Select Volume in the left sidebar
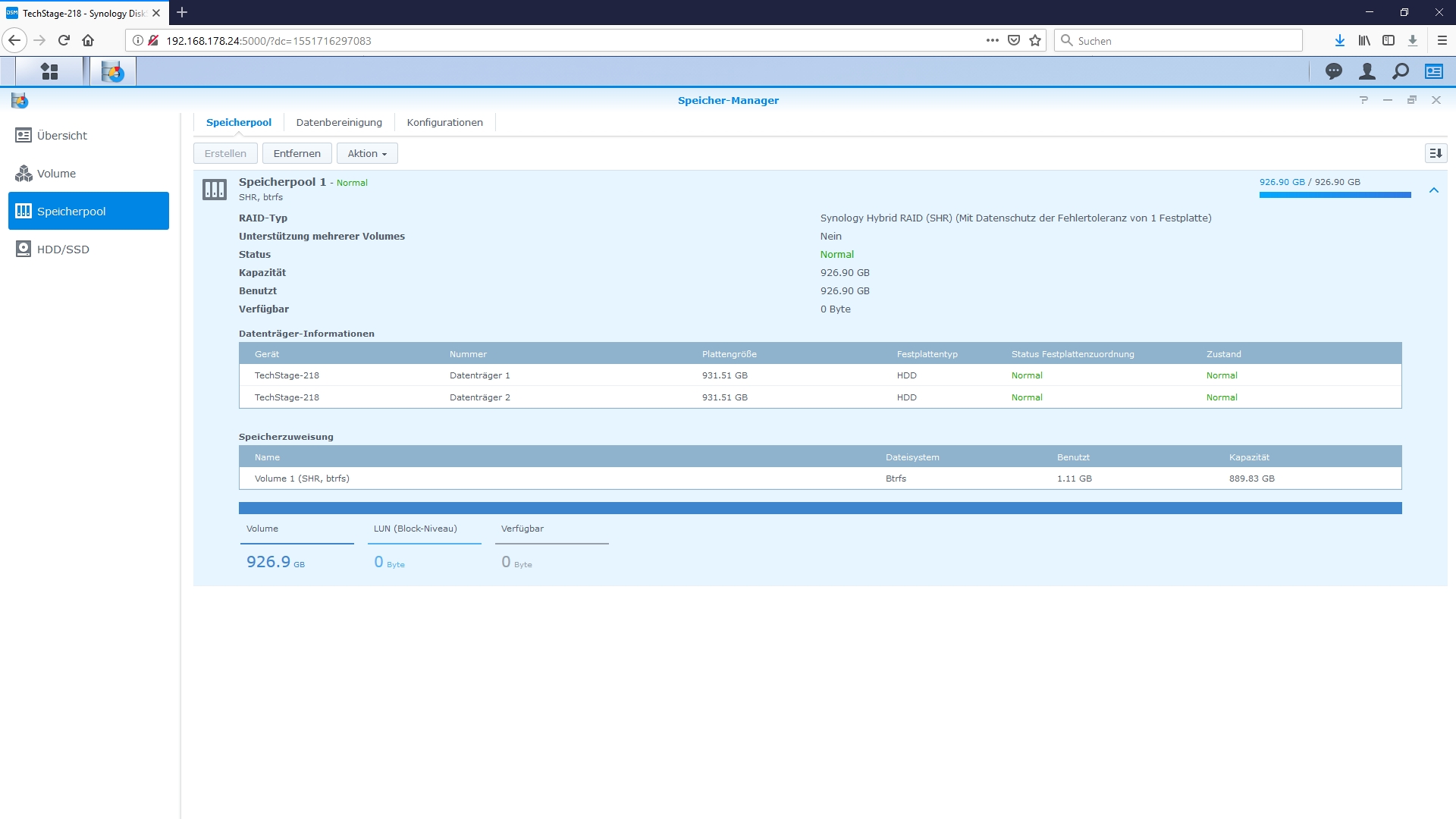Screen dimensions: 1456x819 (x=56, y=174)
